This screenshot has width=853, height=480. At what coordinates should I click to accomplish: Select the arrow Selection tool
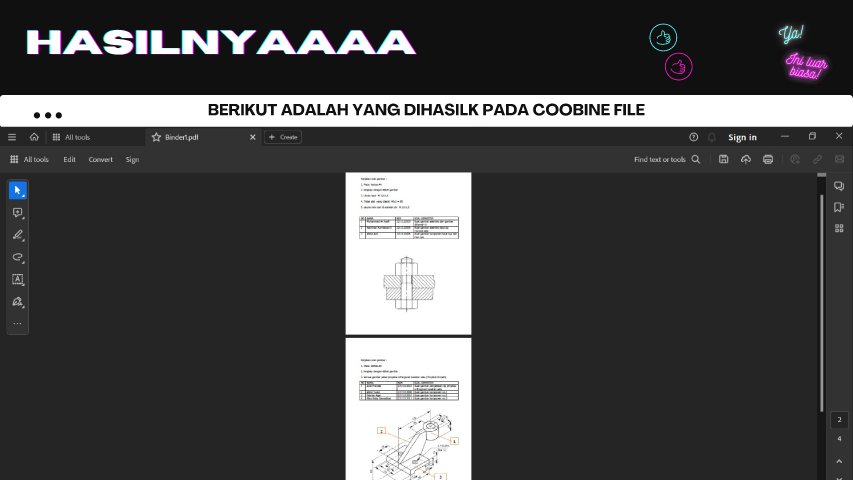pos(17,190)
